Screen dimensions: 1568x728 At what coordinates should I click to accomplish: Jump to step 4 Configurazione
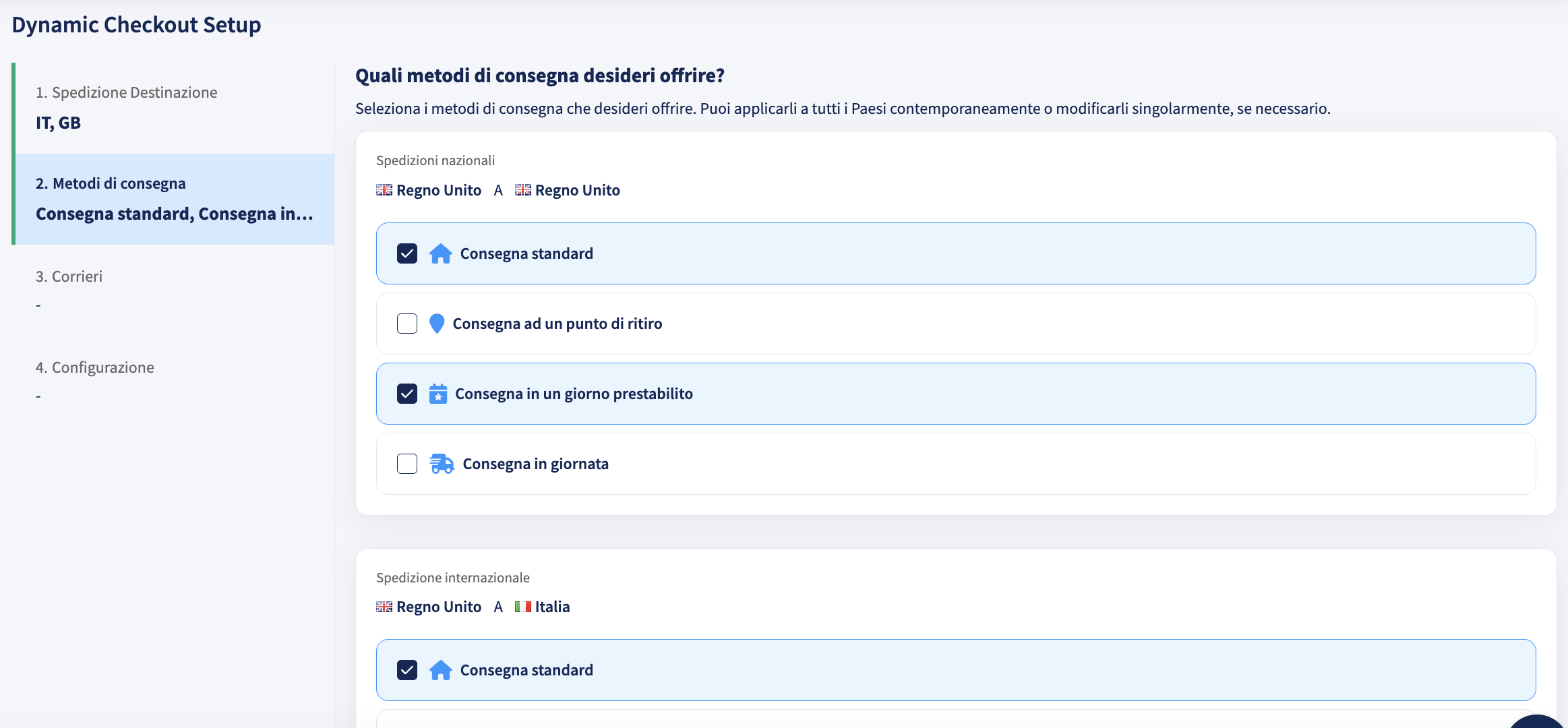coord(175,381)
